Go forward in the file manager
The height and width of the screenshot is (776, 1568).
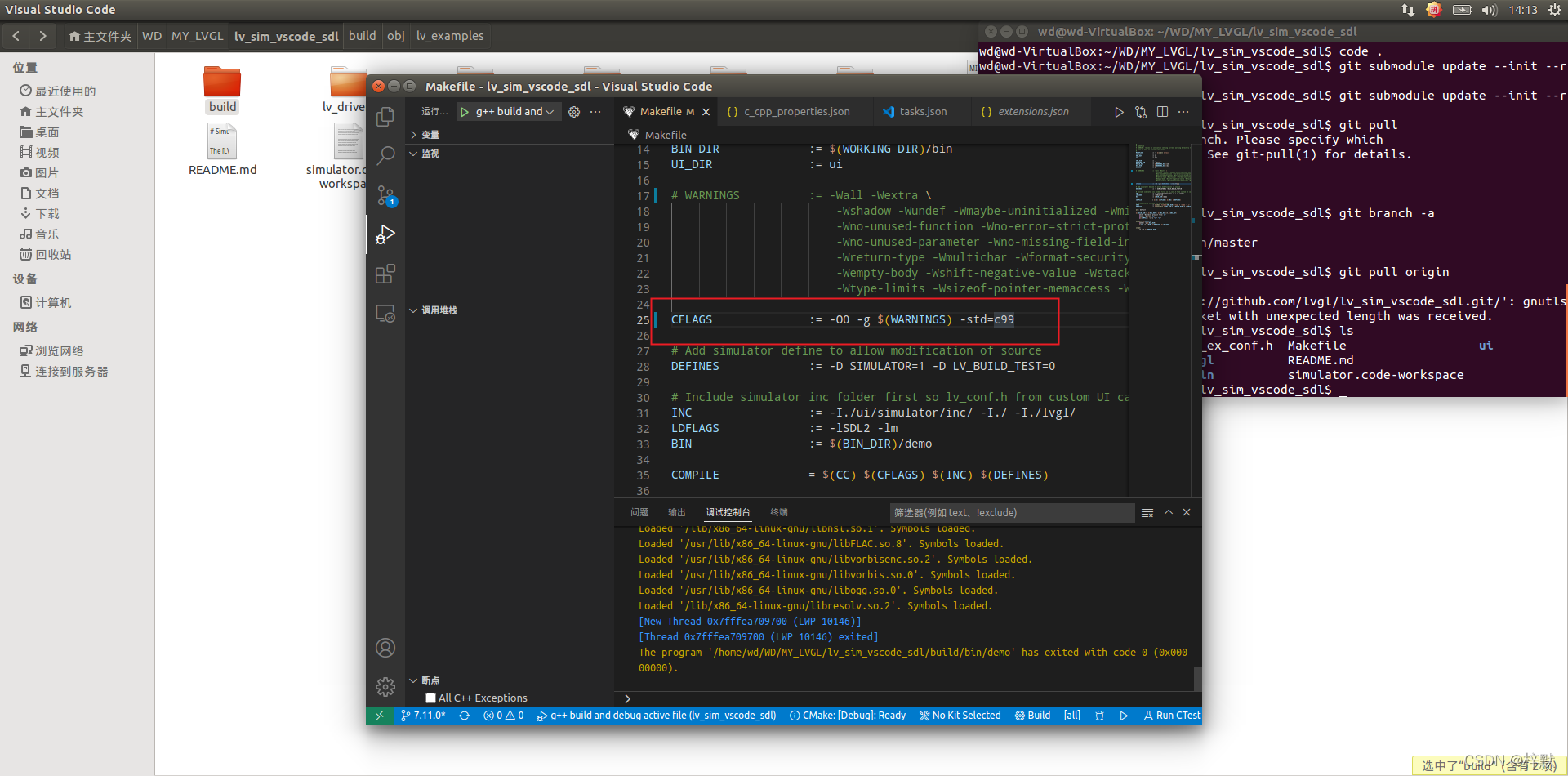tap(42, 36)
